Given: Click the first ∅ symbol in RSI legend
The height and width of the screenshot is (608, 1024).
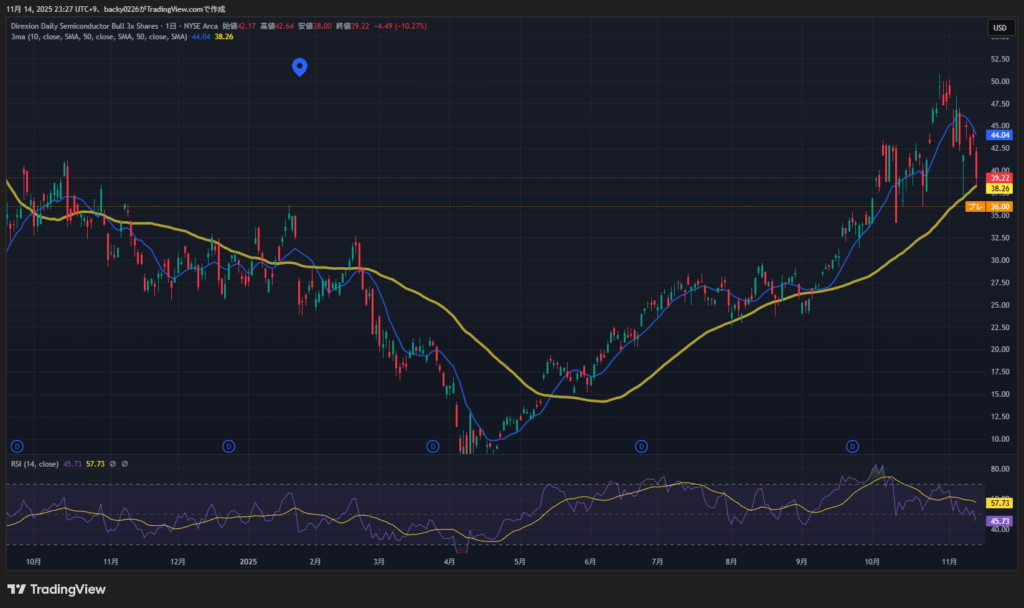Looking at the screenshot, I should 113,464.
